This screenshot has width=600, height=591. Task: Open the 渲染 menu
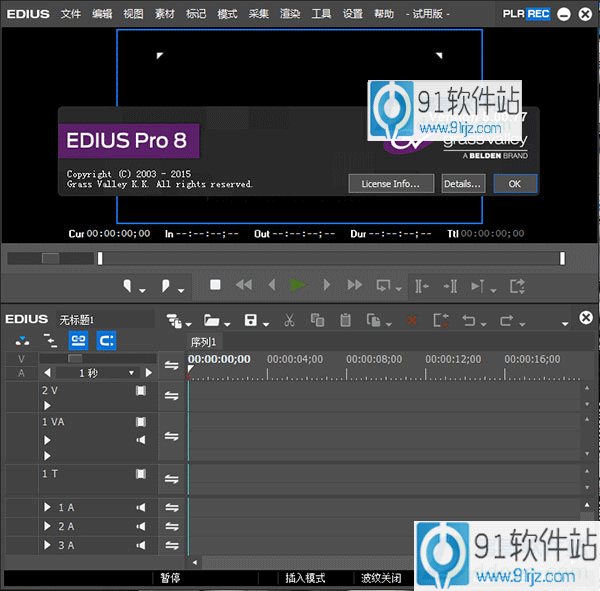pos(290,14)
